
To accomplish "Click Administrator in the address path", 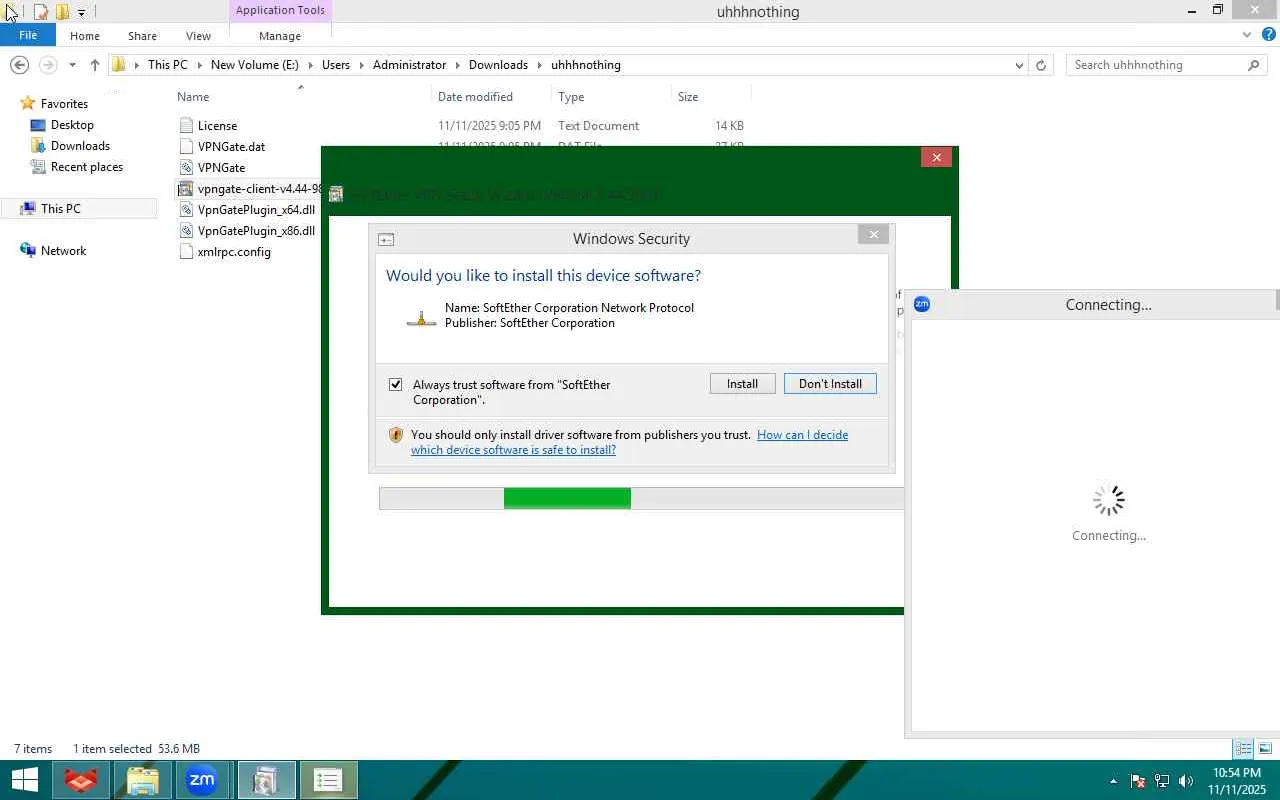I will (409, 65).
